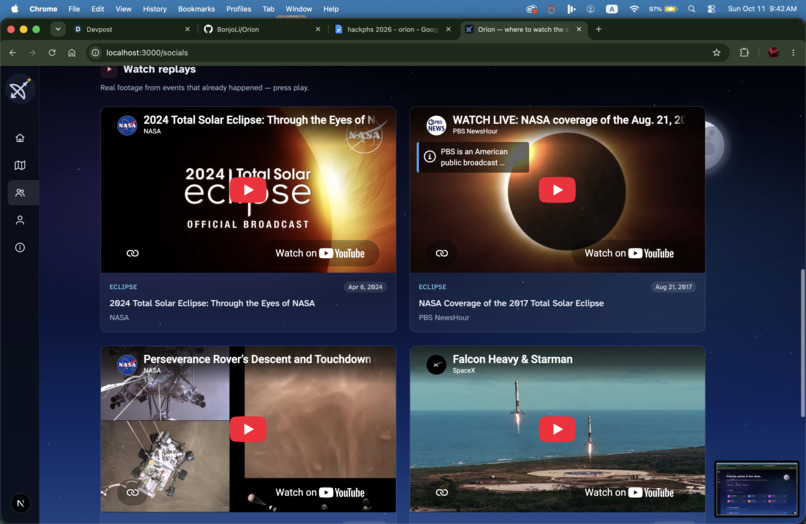806x524 pixels.
Task: Open the Home page in Orion sidebar
Action: coord(20,138)
